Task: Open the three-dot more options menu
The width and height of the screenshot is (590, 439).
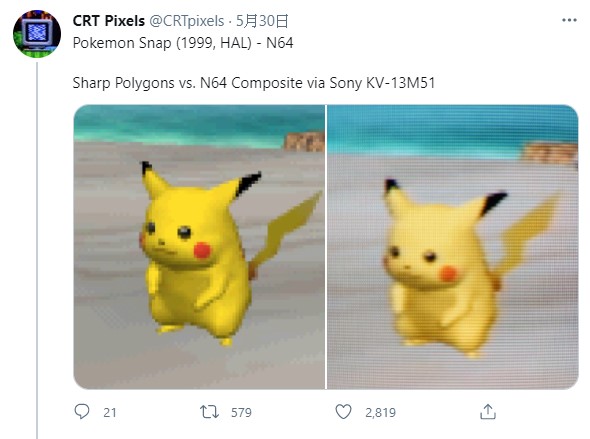Action: [x=569, y=20]
